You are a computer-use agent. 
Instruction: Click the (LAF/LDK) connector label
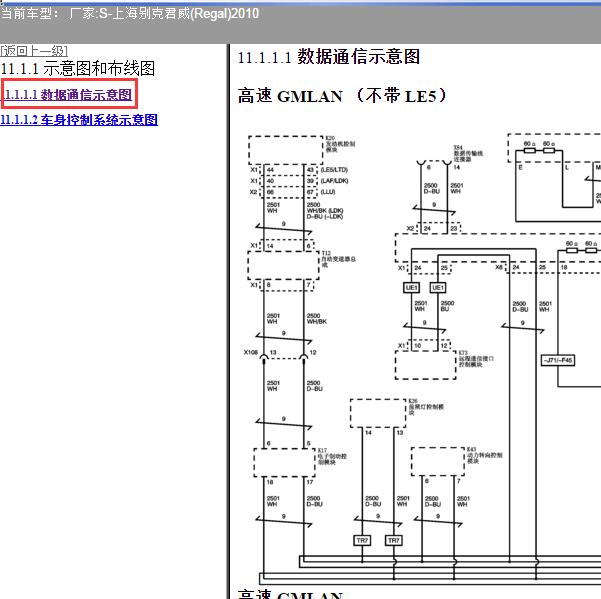click(x=334, y=181)
